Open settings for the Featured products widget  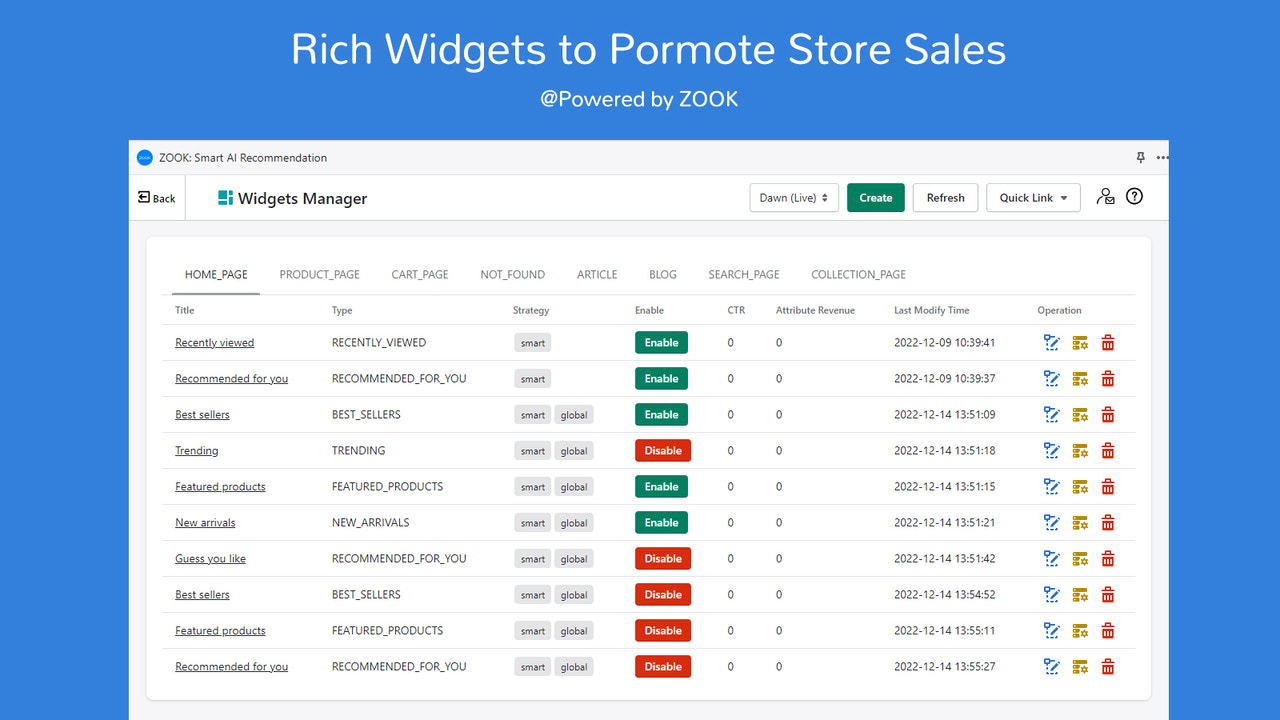(x=1080, y=486)
